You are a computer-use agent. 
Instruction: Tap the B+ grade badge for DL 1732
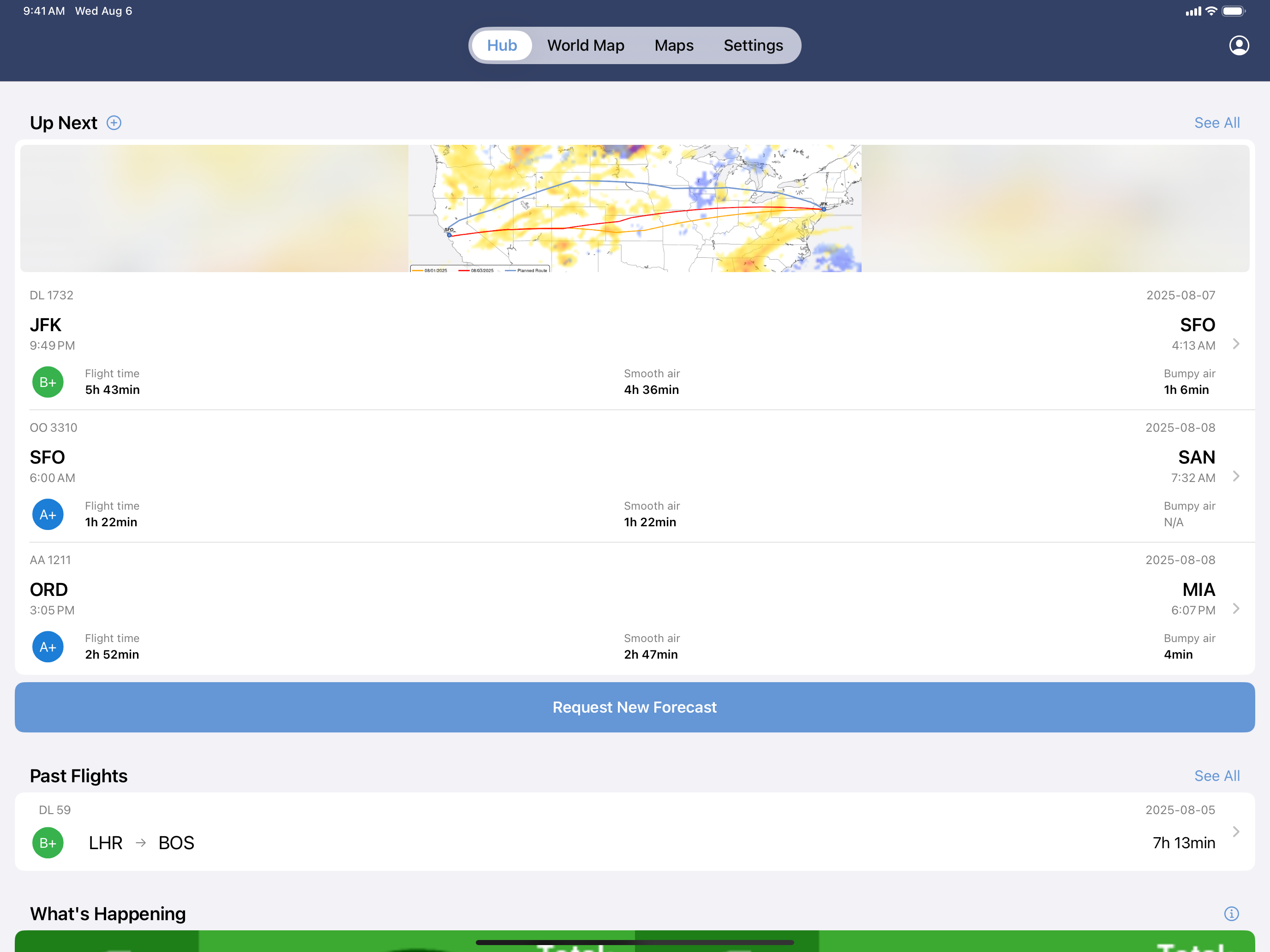(x=48, y=382)
